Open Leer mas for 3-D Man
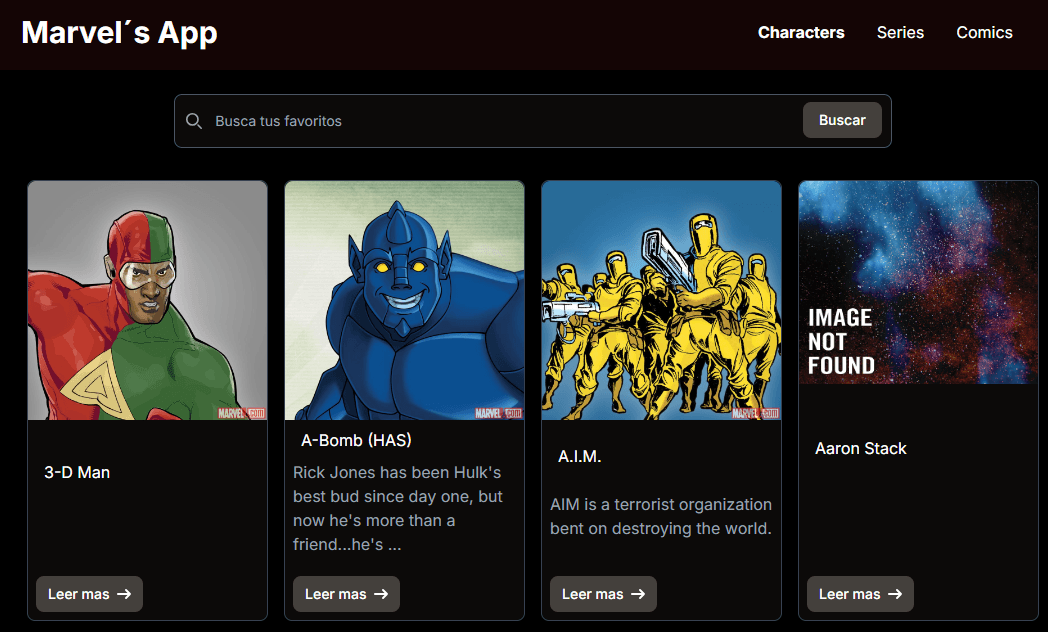The width and height of the screenshot is (1048, 632). tap(90, 594)
